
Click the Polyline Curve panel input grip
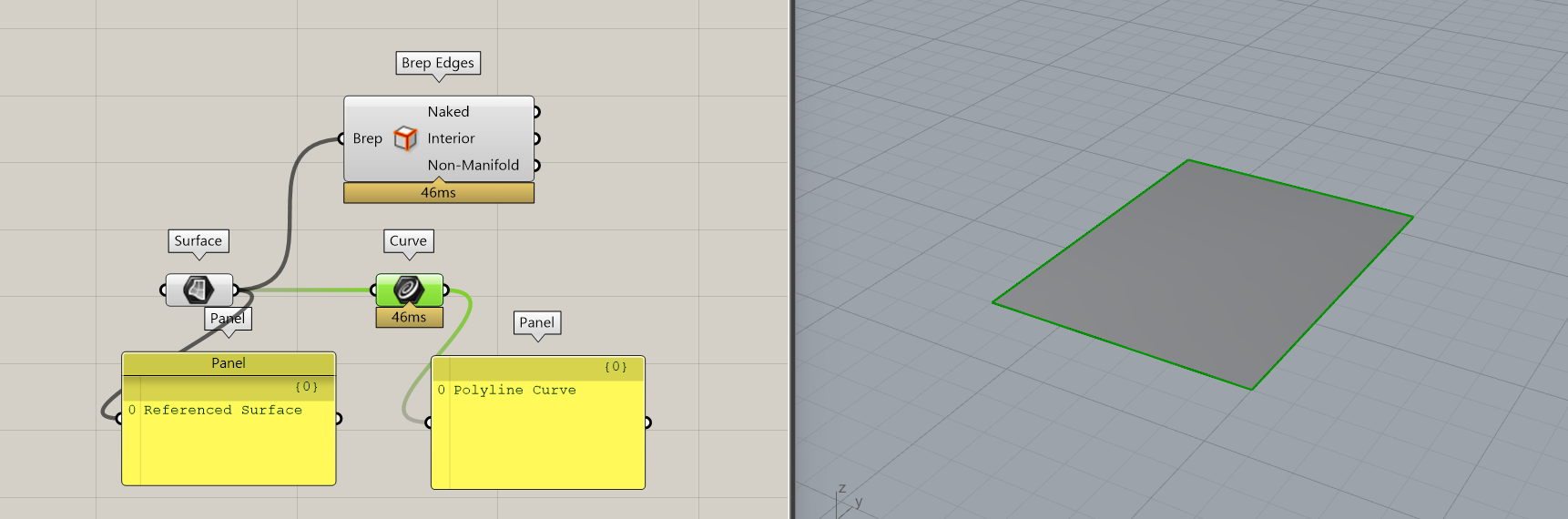(x=429, y=422)
